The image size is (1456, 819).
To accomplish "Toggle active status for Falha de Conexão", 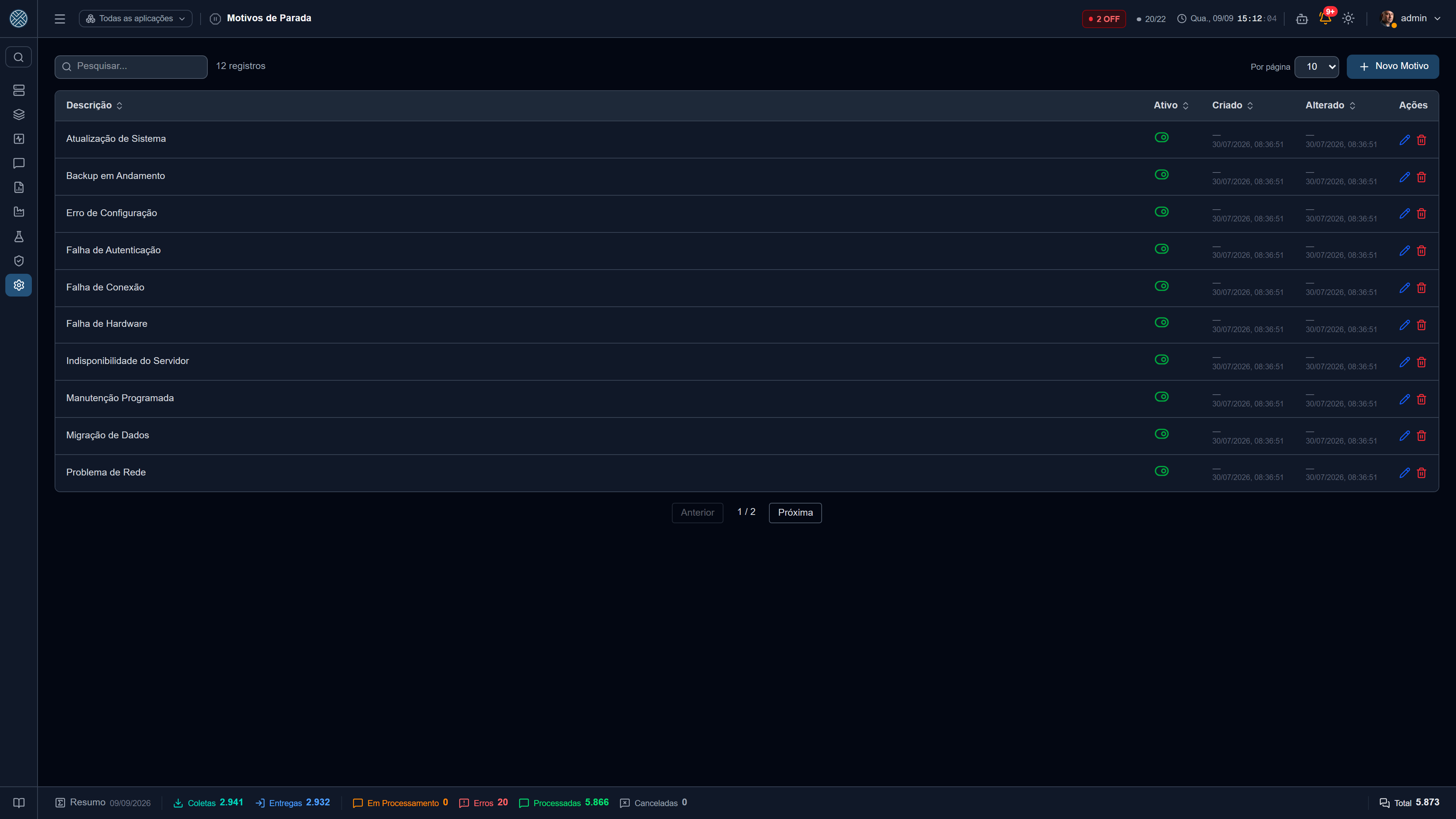I will (1161, 286).
